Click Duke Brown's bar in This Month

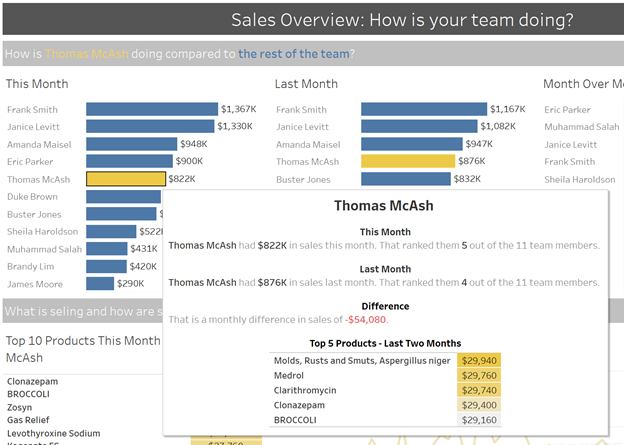click(x=123, y=196)
